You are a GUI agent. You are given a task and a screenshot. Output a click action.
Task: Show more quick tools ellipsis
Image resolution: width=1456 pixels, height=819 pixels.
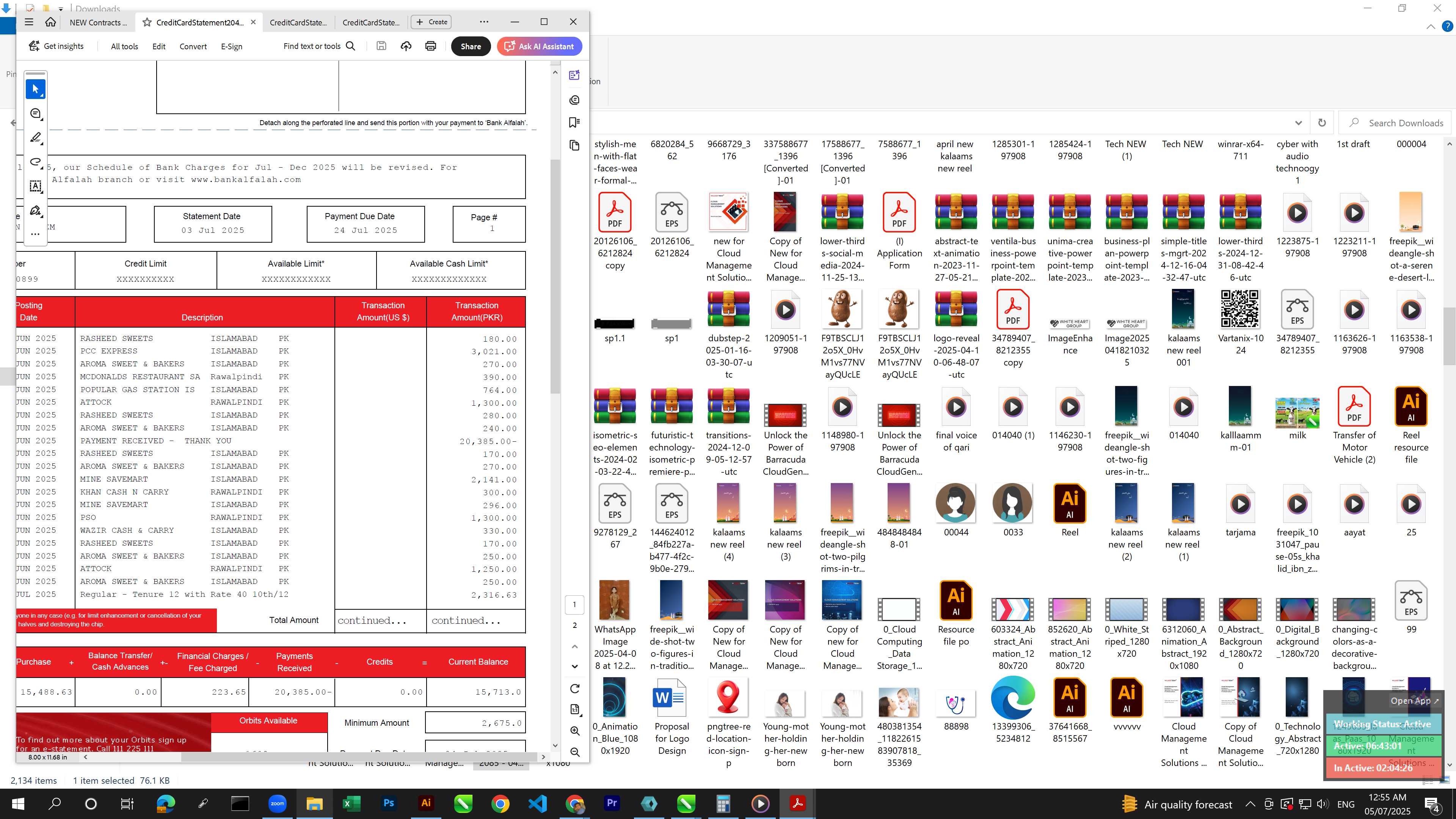[36, 234]
